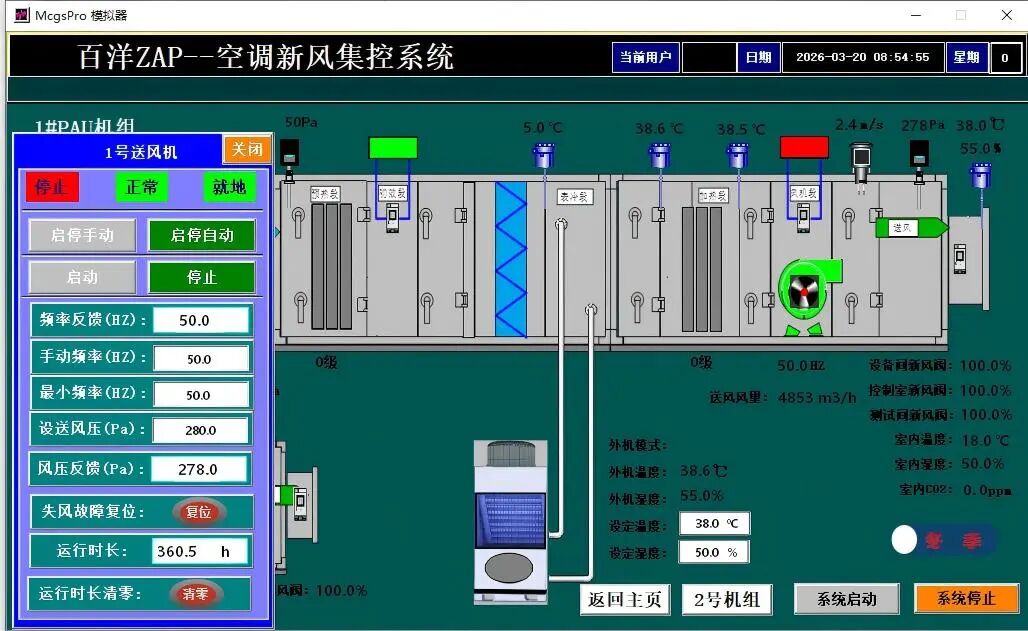
Task: Click the 50.0HZ fan frequency readout
Action: pyautogui.click(x=801, y=365)
